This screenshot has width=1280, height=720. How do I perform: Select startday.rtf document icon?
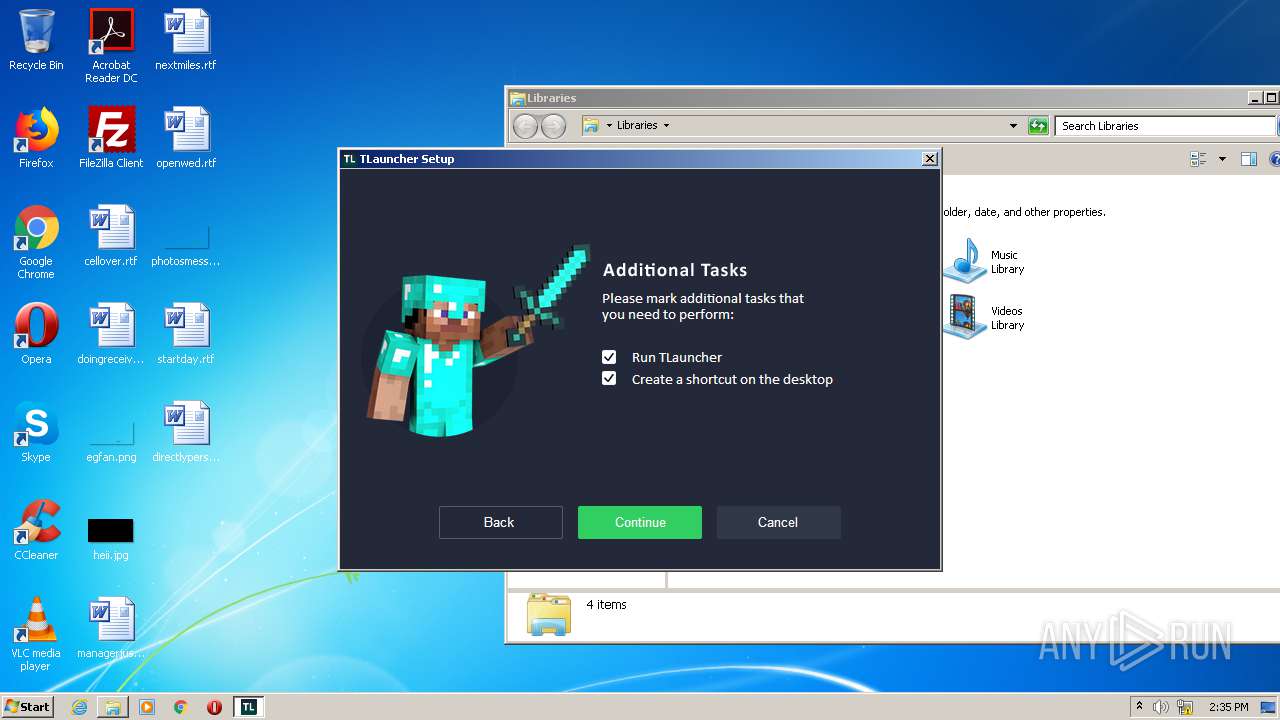coord(186,335)
